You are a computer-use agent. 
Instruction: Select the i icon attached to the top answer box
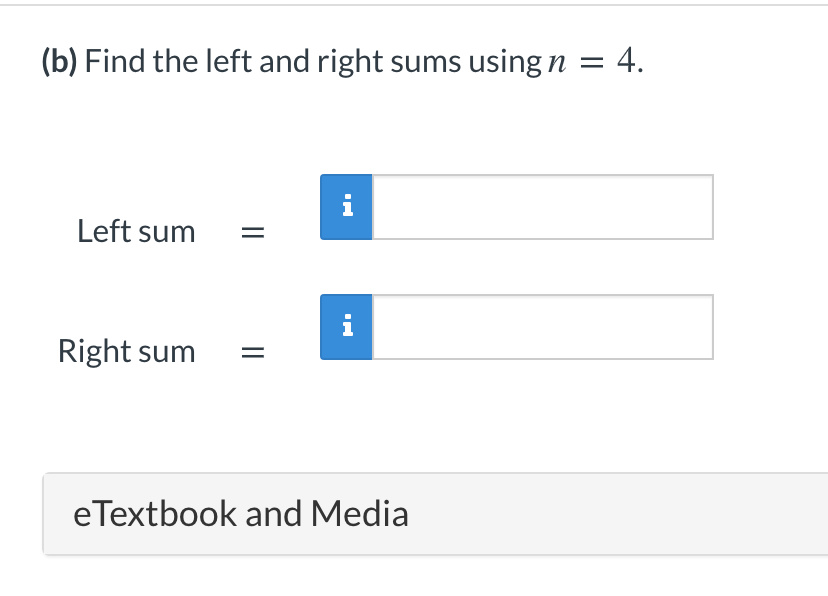point(346,207)
